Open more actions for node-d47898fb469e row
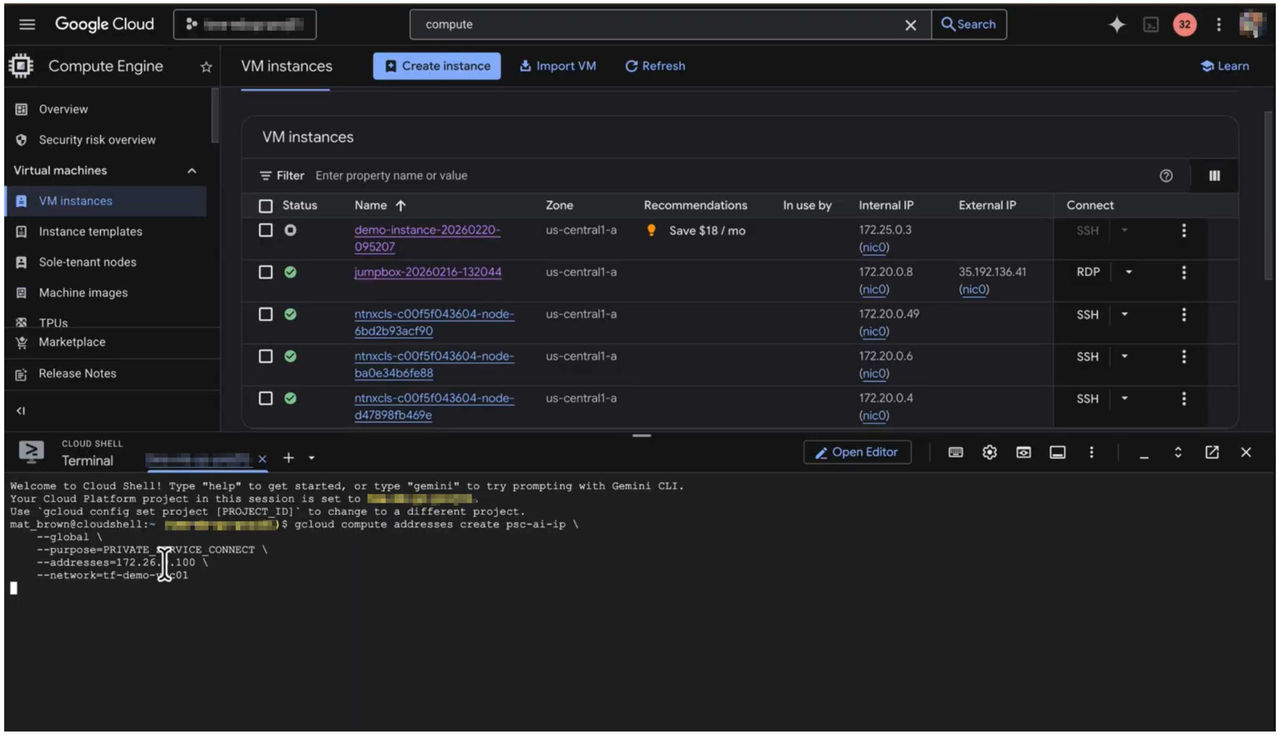 [1184, 399]
